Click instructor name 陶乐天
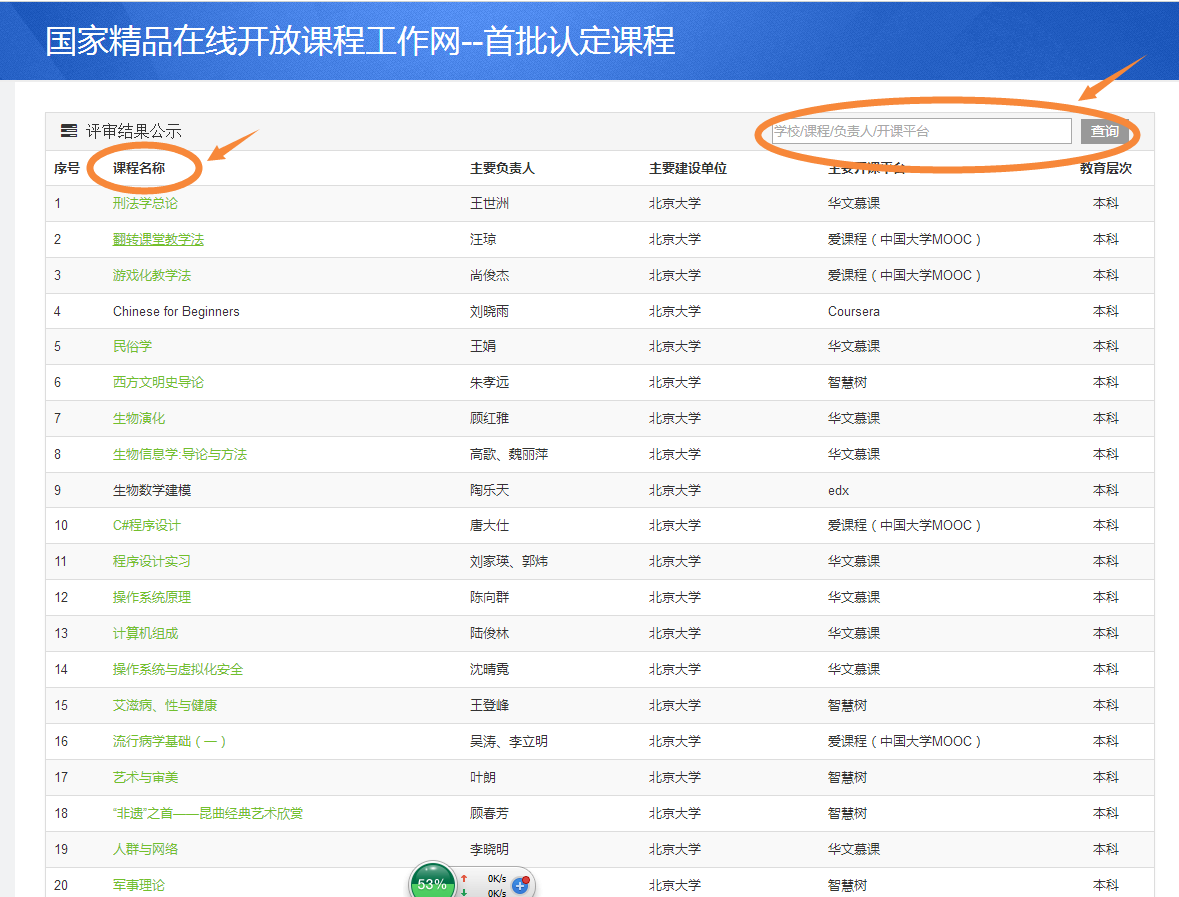1179x897 pixels. 489,490
